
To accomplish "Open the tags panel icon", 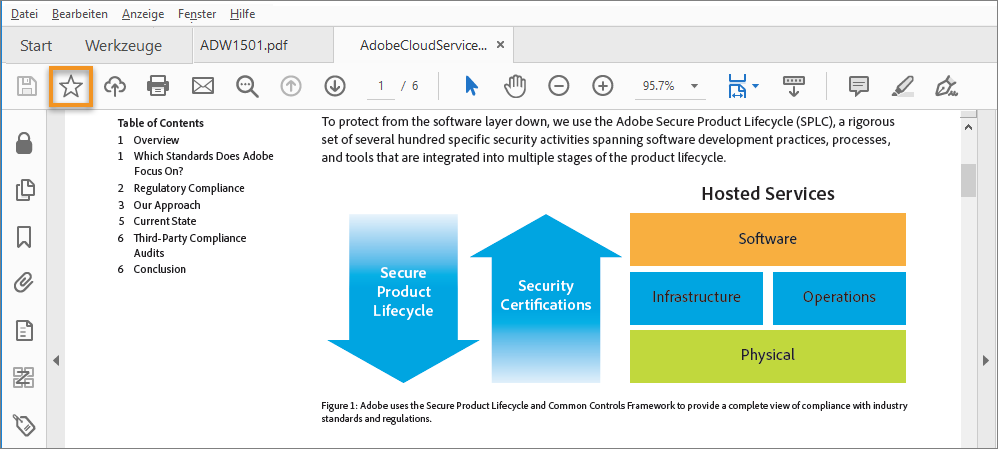I will [24, 424].
